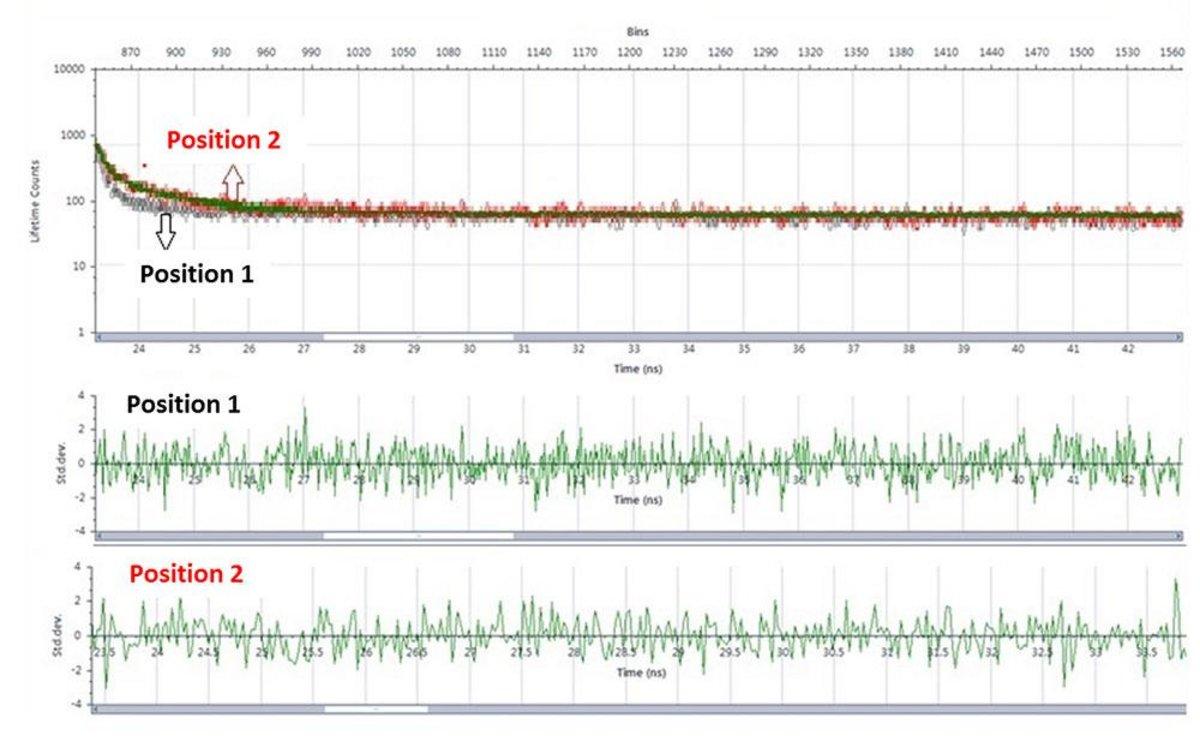
Task: Click left arrow of Position 1 residuals scrollbar
Action: point(97,536)
